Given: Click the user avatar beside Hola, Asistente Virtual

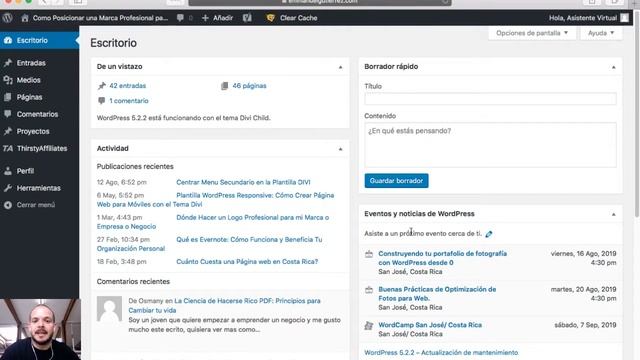Looking at the screenshot, I should point(624,18).
